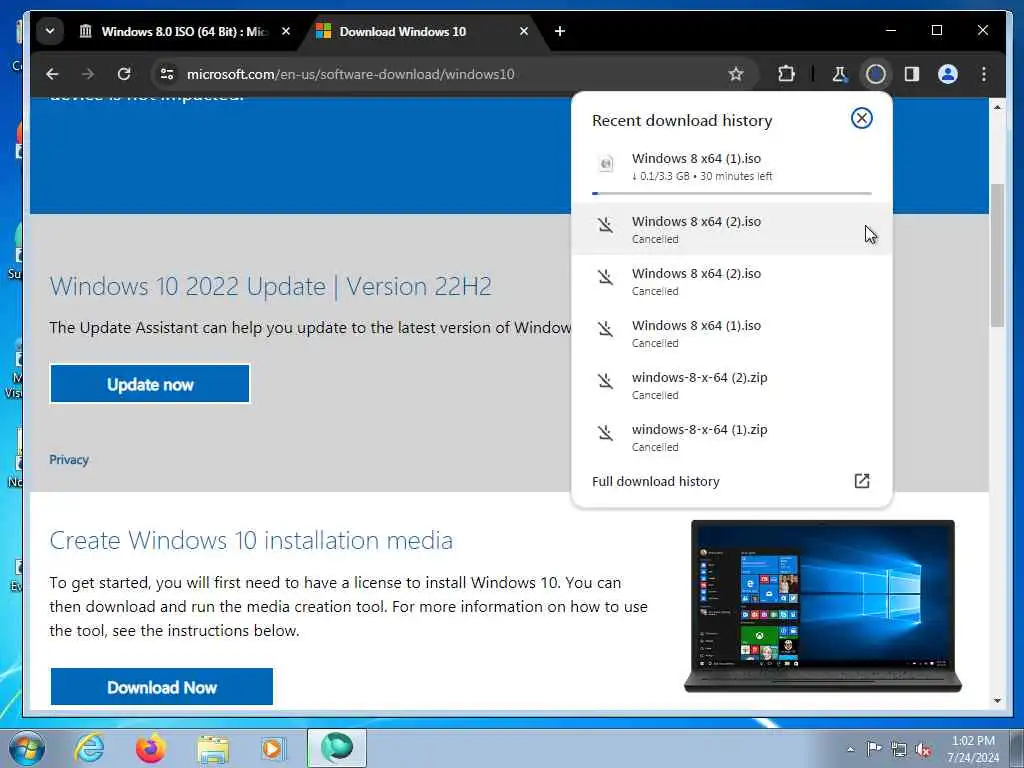Open the side panel icon
This screenshot has height=768, width=1024.
[912, 74]
